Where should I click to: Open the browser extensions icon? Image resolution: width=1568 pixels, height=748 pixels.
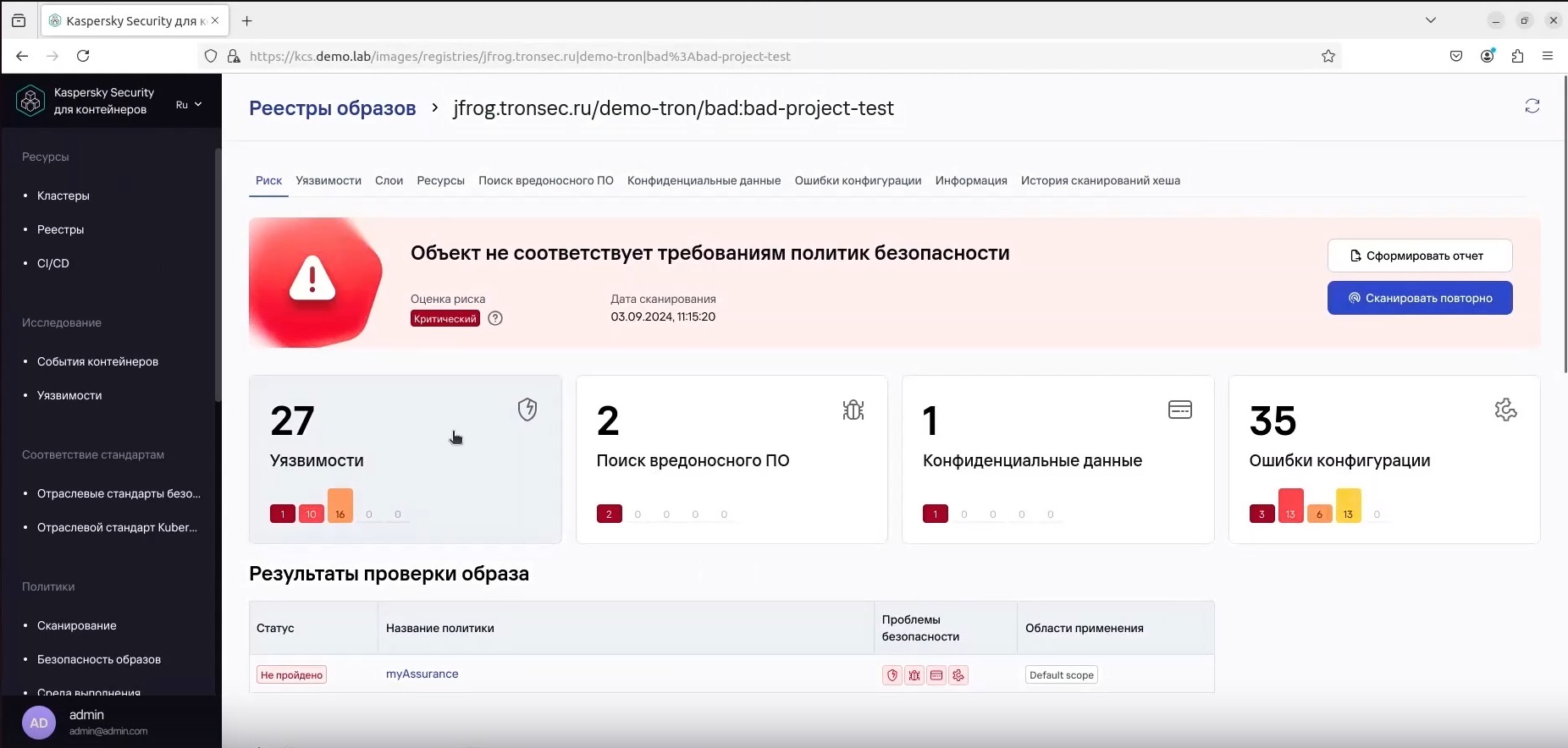tap(1517, 56)
